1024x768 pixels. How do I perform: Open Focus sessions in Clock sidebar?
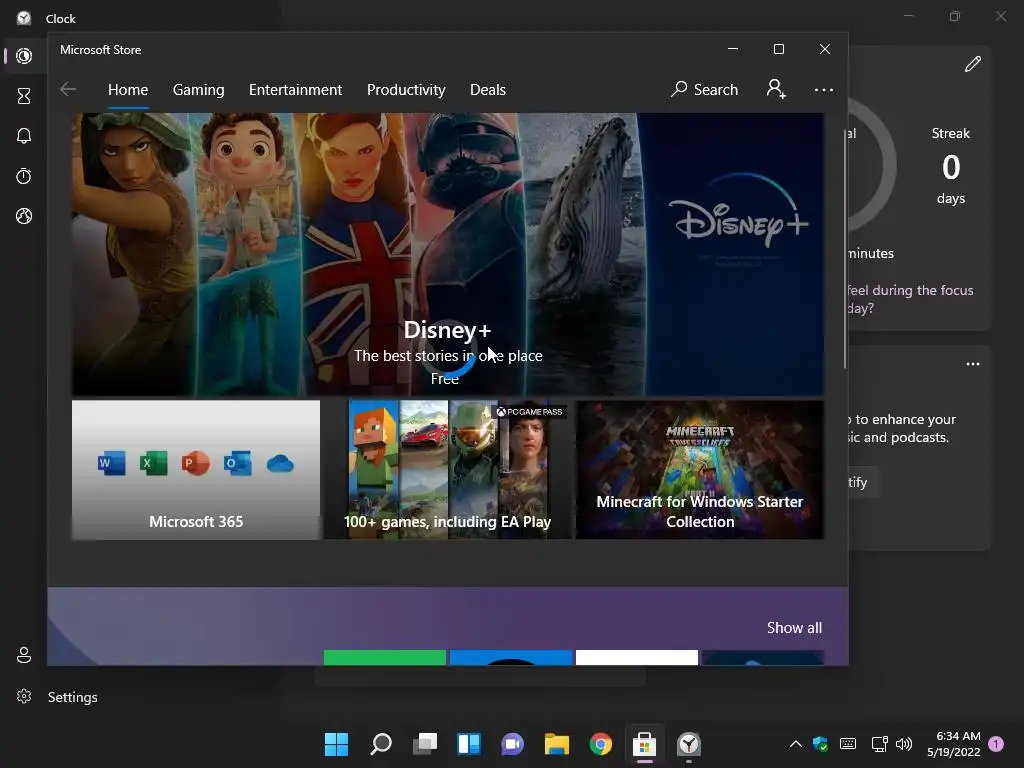24,56
